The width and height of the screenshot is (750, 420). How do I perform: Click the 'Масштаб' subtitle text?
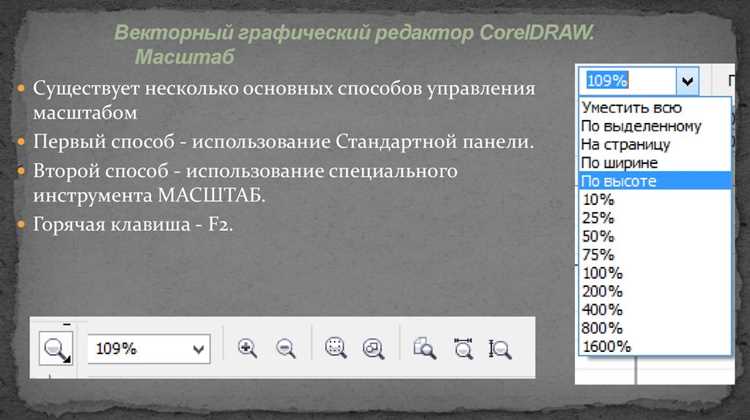[x=185, y=57]
